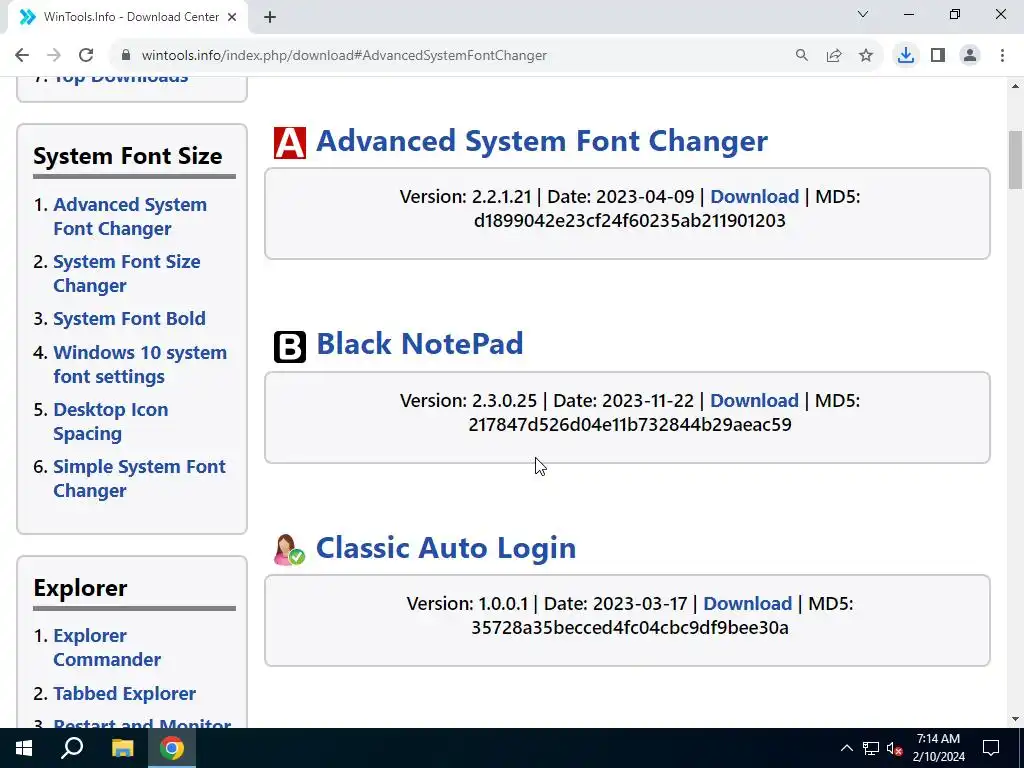1024x768 pixels.
Task: Open the tab search chevron
Action: point(863,14)
